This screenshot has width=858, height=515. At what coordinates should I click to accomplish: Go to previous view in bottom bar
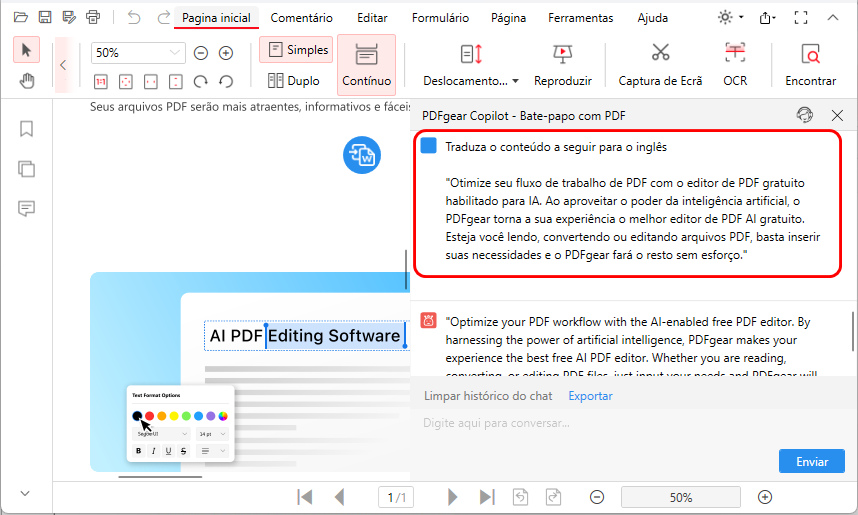520,497
